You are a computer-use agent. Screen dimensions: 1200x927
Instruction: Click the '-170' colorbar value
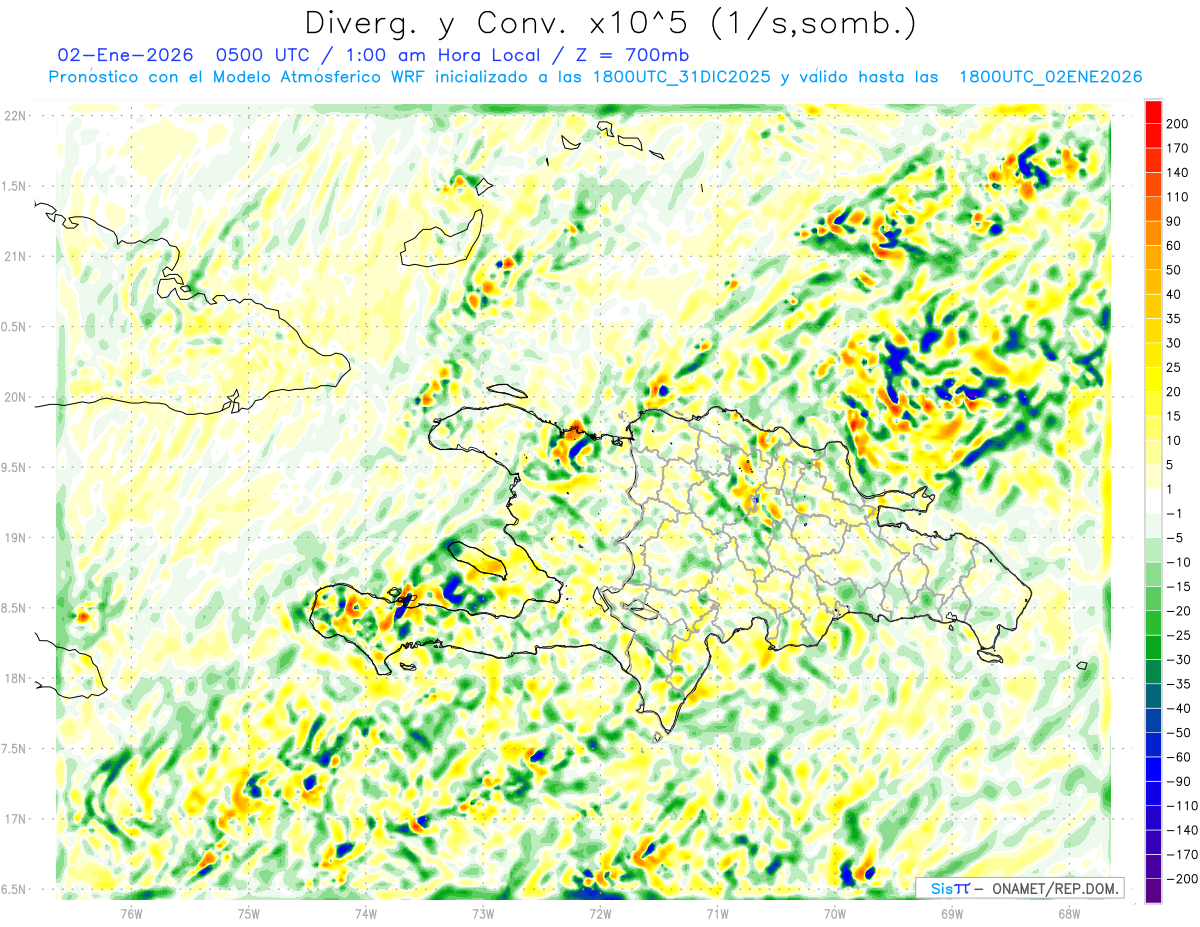pos(1182,856)
